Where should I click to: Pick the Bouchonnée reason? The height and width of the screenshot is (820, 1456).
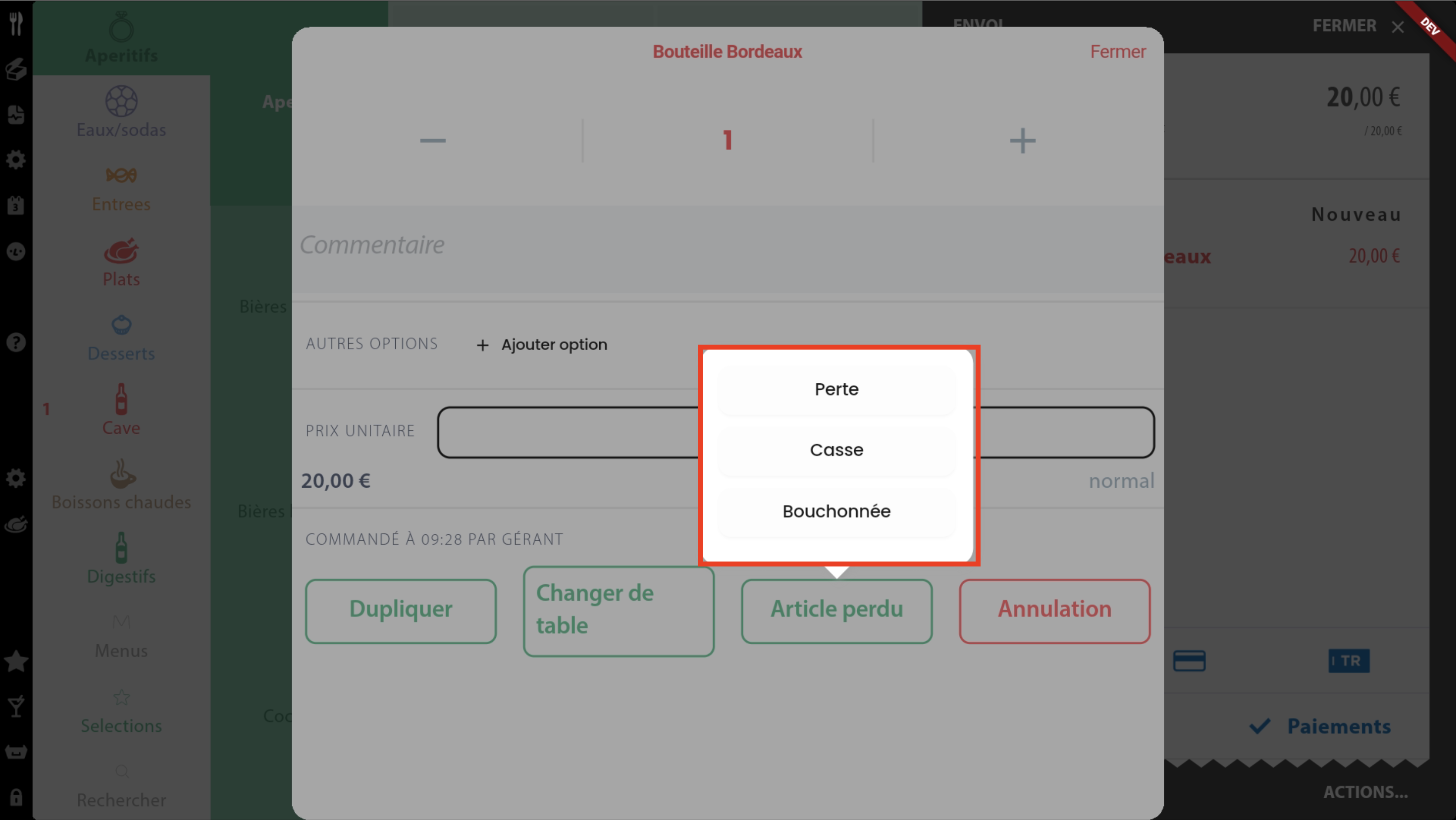836,511
